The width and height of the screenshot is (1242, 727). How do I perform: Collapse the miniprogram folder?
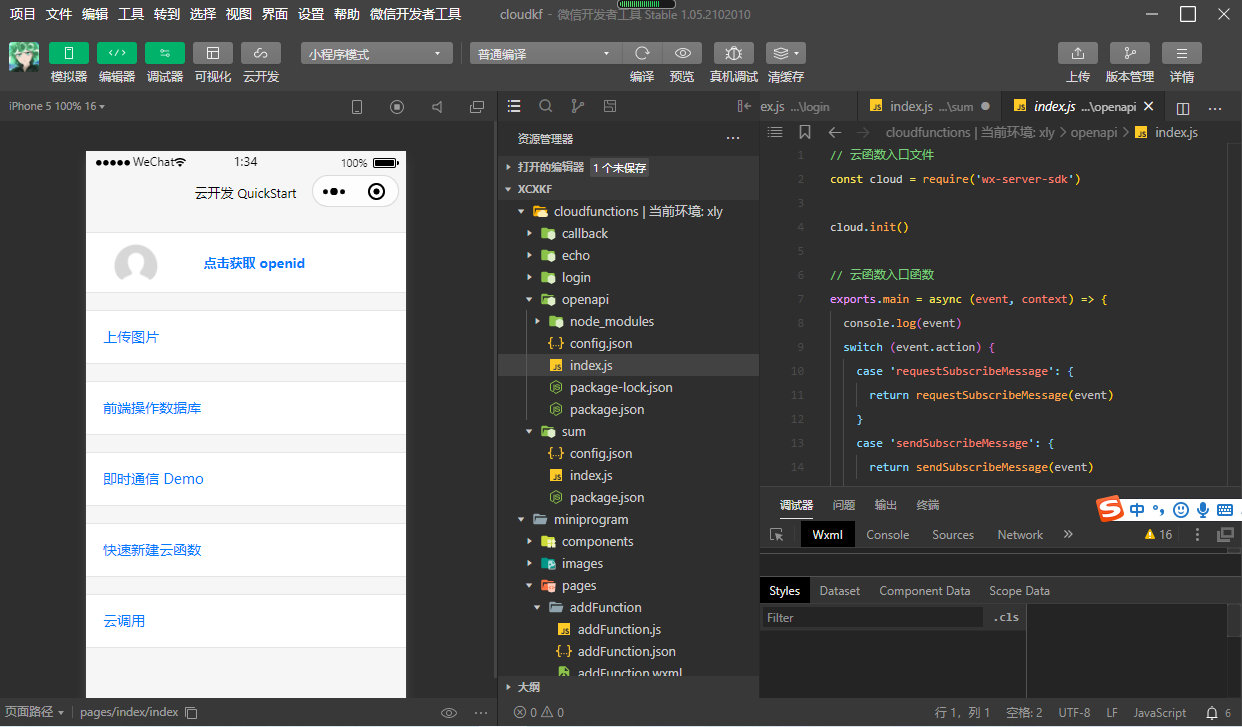(521, 519)
